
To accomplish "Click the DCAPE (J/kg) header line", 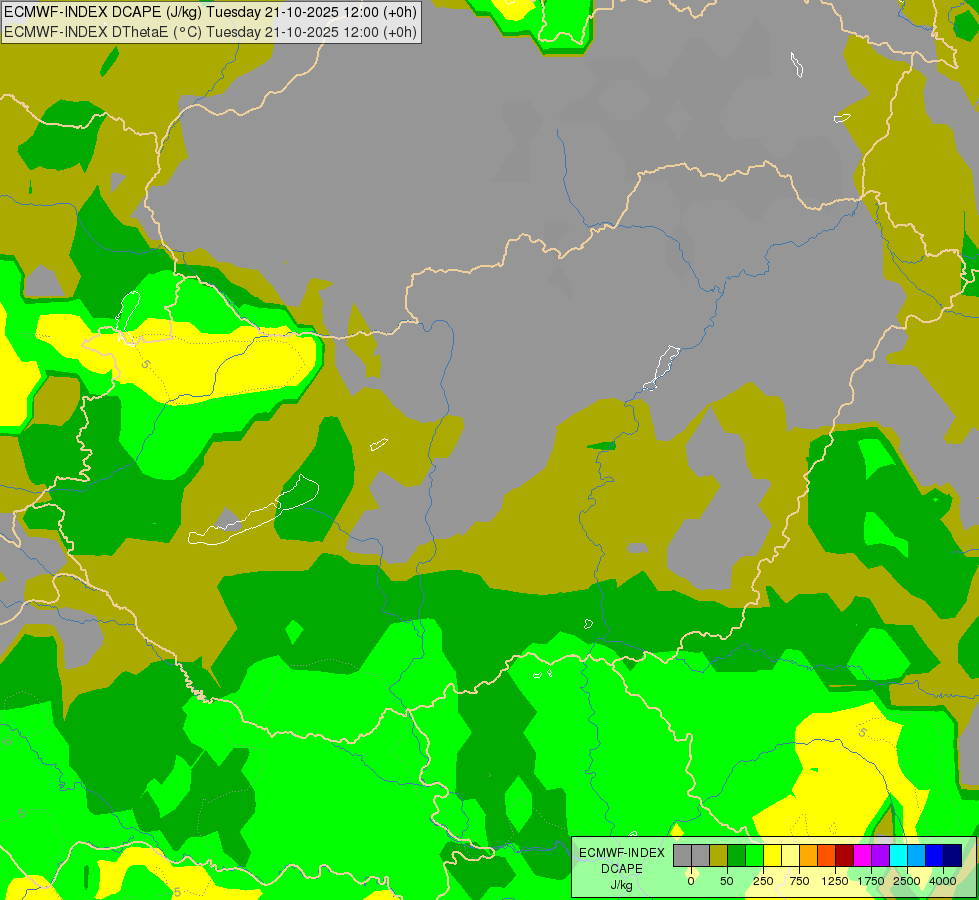I will click(210, 12).
